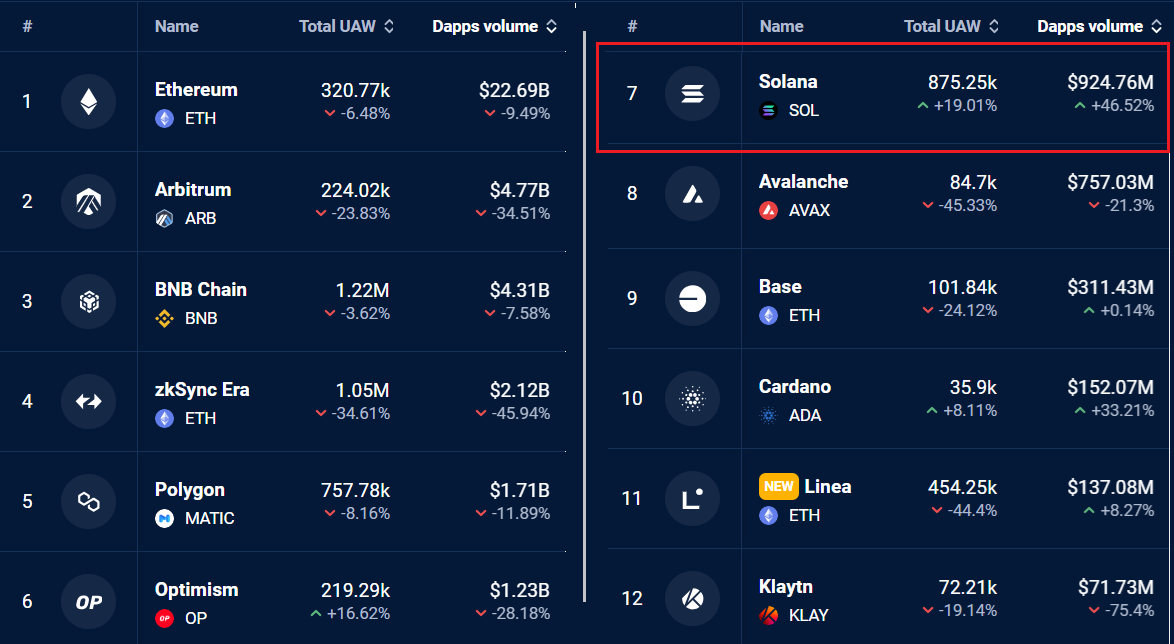Click the Polygon chain logo icon
1174x644 pixels.
click(89, 501)
